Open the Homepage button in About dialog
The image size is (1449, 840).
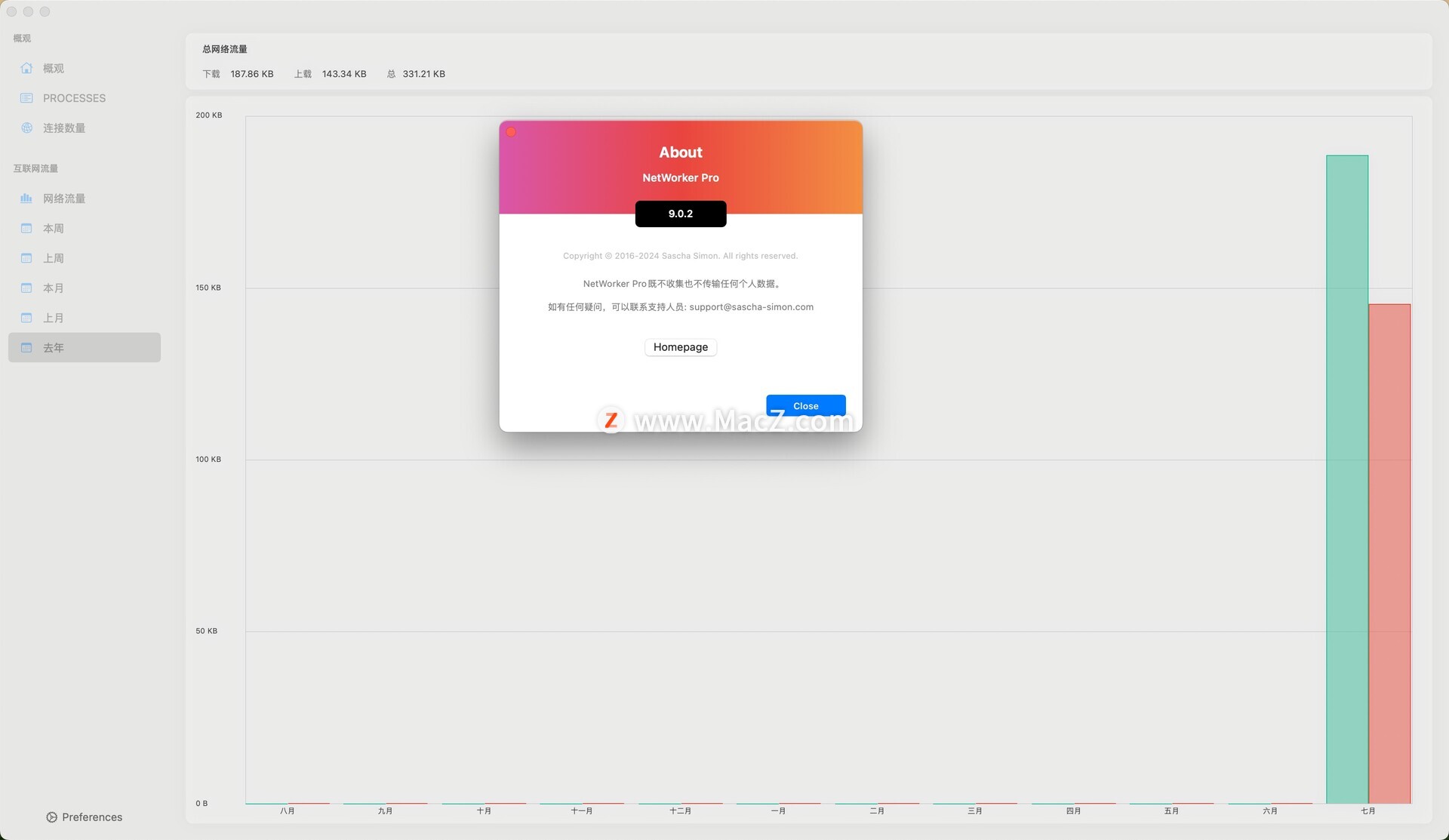click(x=680, y=347)
